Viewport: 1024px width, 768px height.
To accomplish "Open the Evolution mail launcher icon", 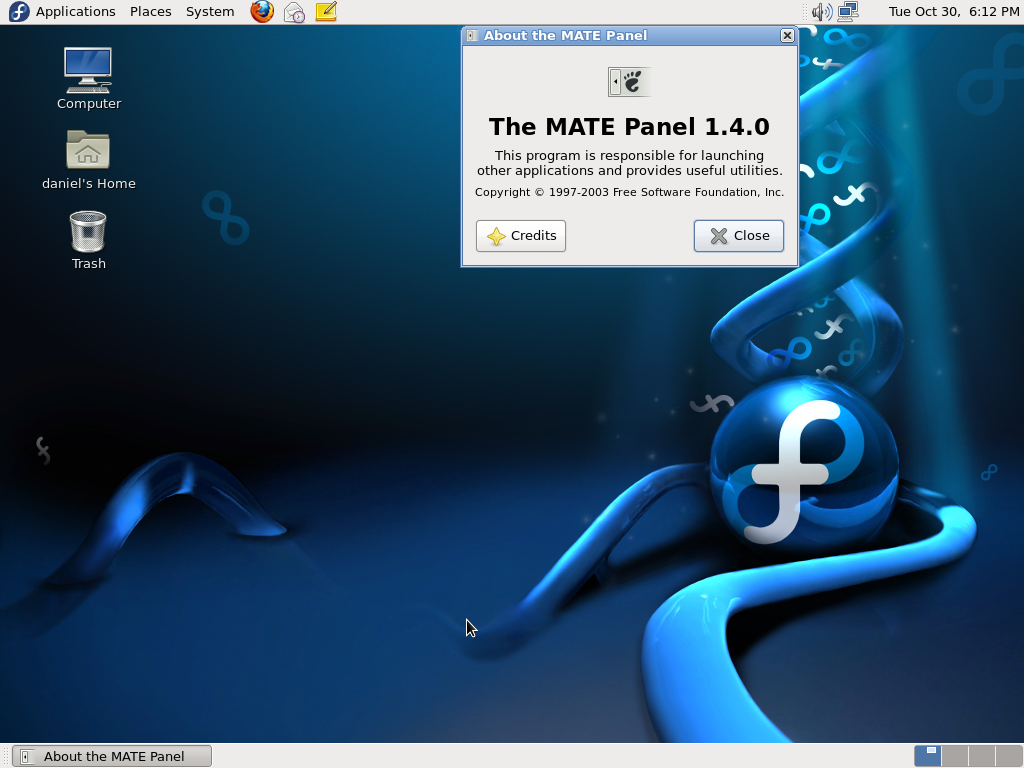I will [293, 11].
